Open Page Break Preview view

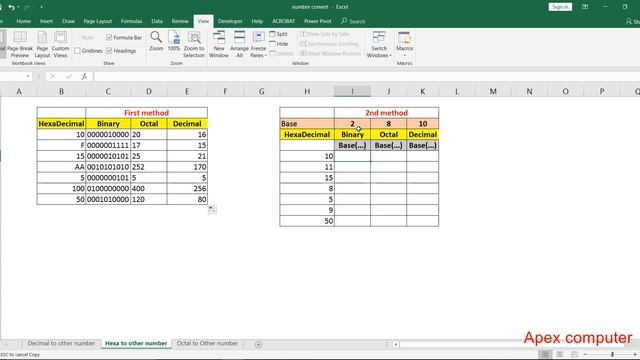coord(20,44)
